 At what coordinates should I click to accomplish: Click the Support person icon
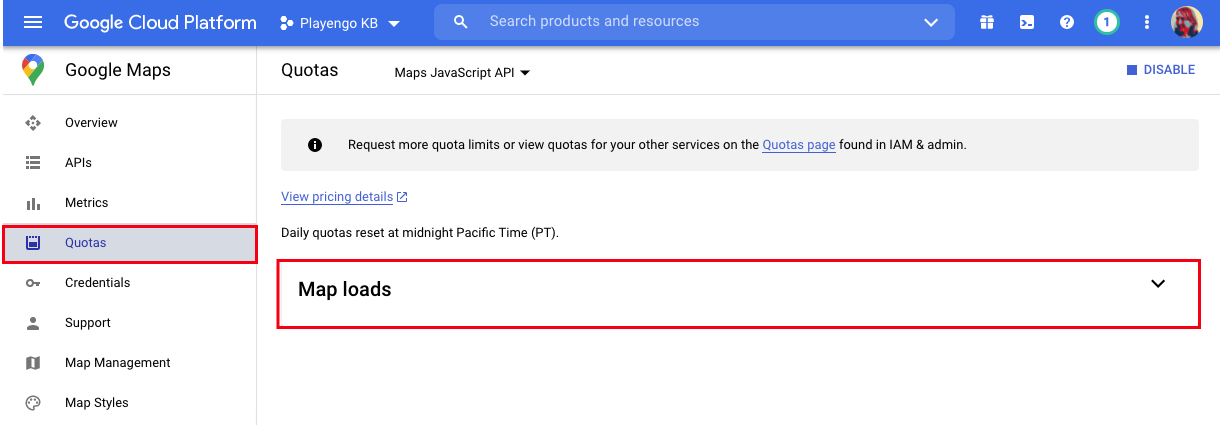click(33, 323)
